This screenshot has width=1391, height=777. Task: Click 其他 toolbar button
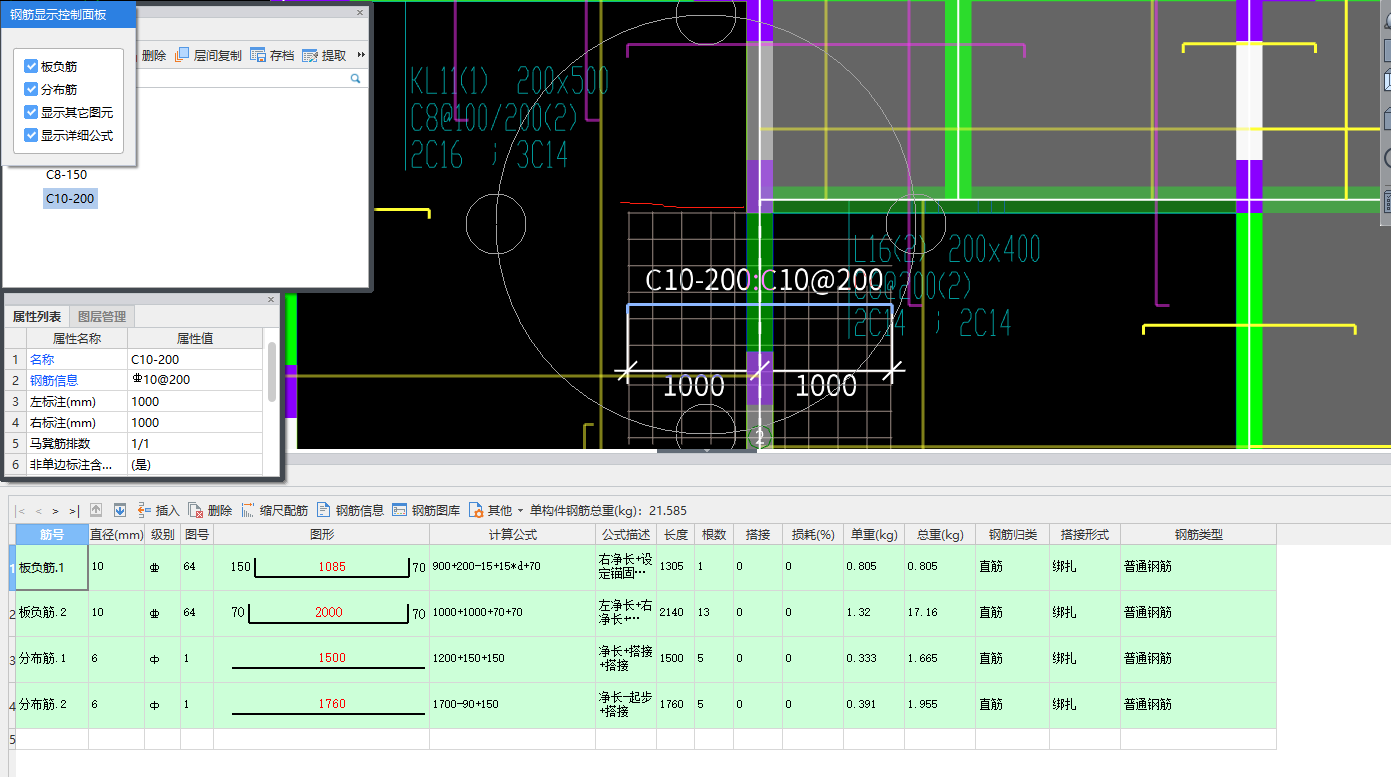490,510
